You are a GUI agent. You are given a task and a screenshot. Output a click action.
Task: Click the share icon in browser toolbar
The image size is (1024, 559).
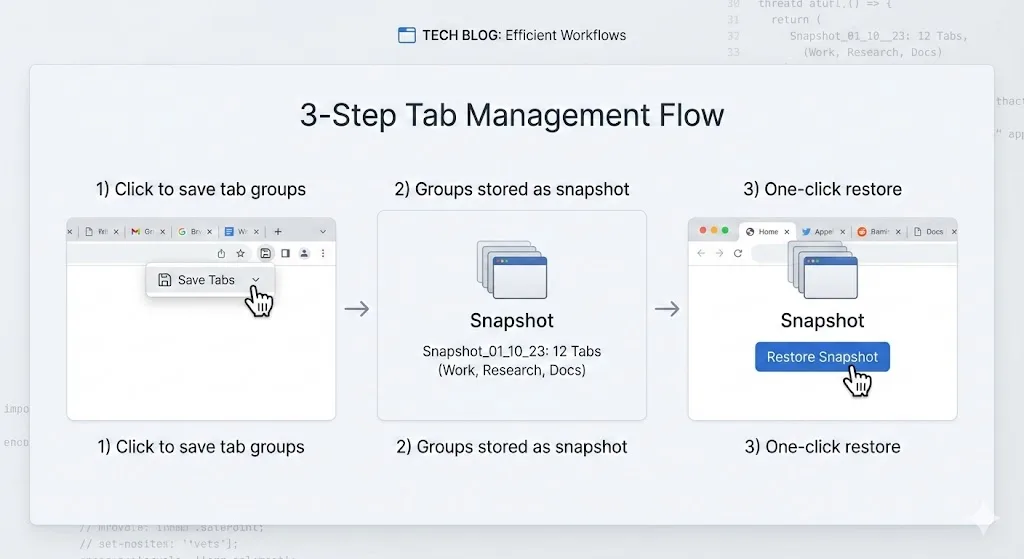221,253
